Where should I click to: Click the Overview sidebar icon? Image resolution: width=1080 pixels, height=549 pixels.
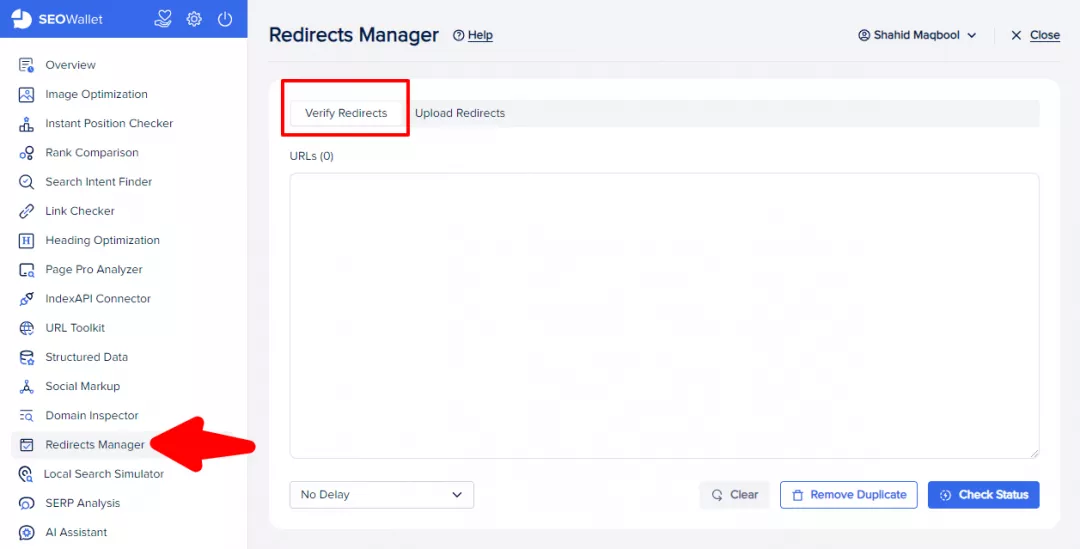26,65
